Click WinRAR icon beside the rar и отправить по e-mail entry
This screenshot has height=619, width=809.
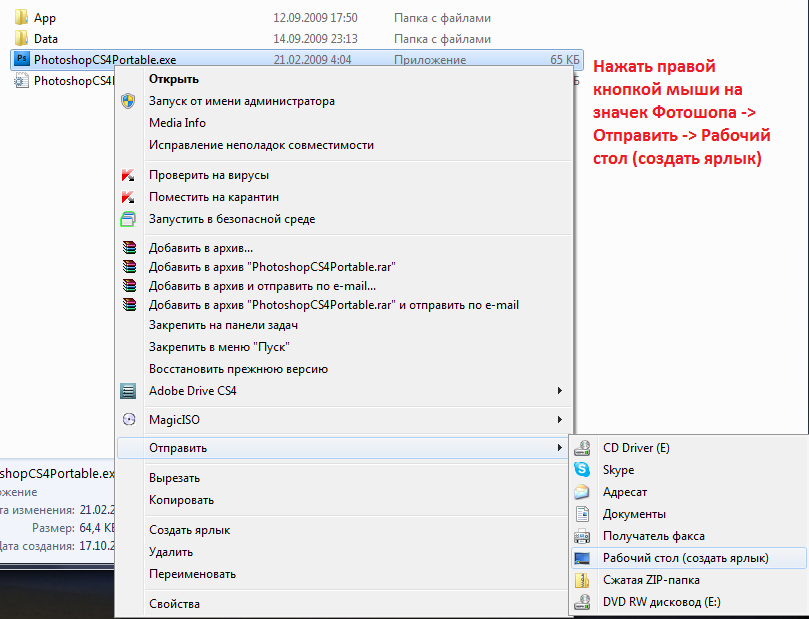[x=129, y=305]
